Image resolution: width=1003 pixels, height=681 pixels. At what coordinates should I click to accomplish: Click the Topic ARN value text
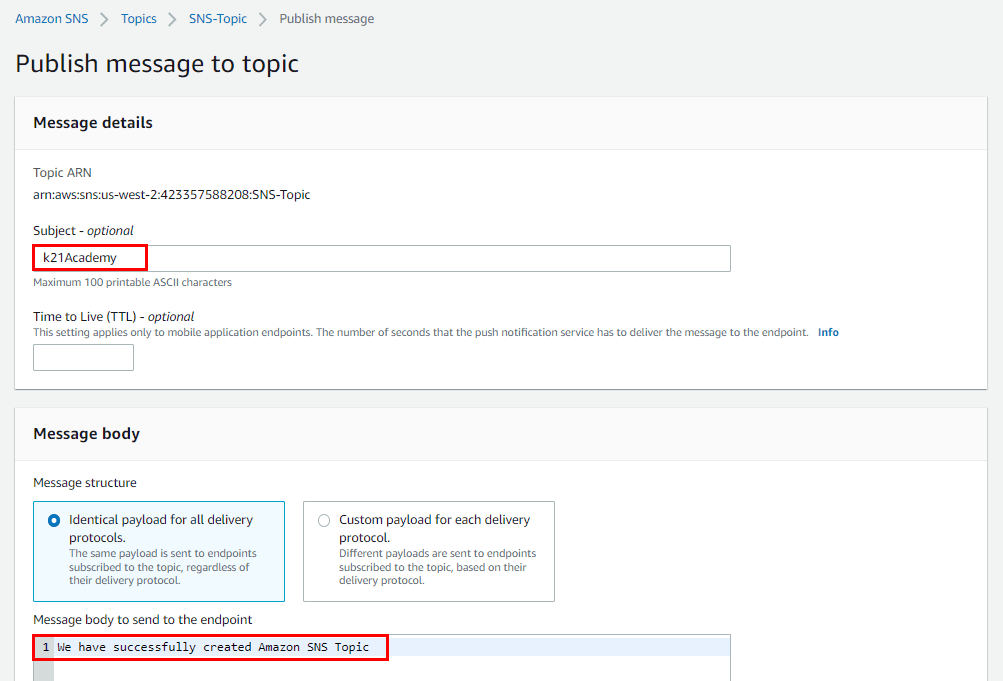[171, 195]
